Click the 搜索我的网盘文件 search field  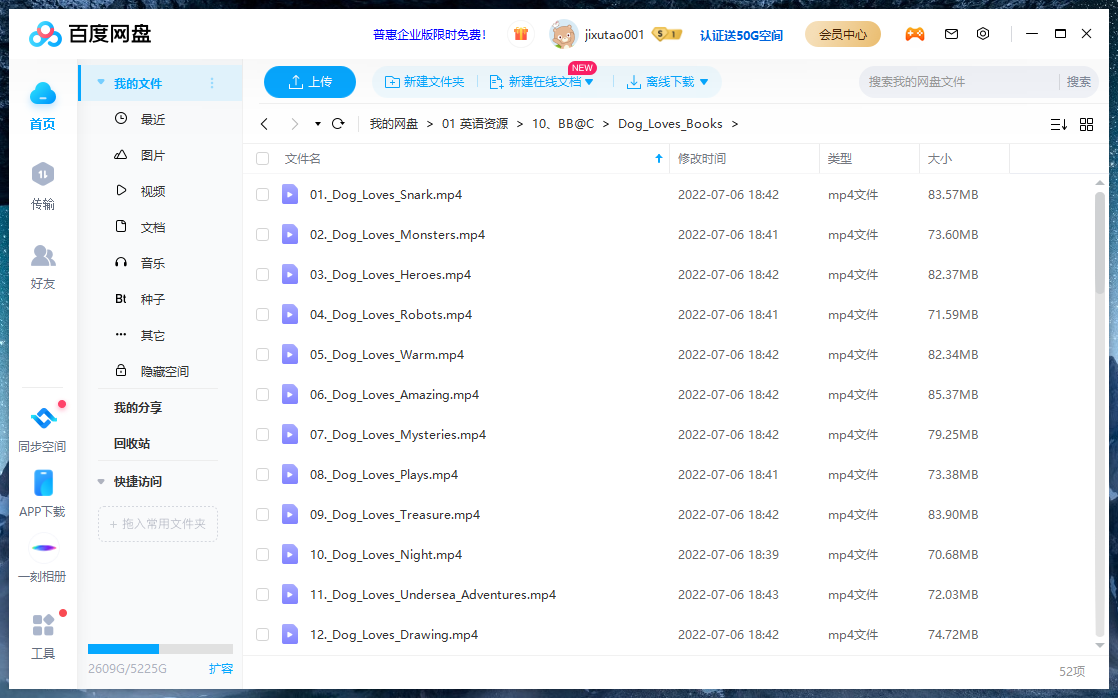pos(958,82)
